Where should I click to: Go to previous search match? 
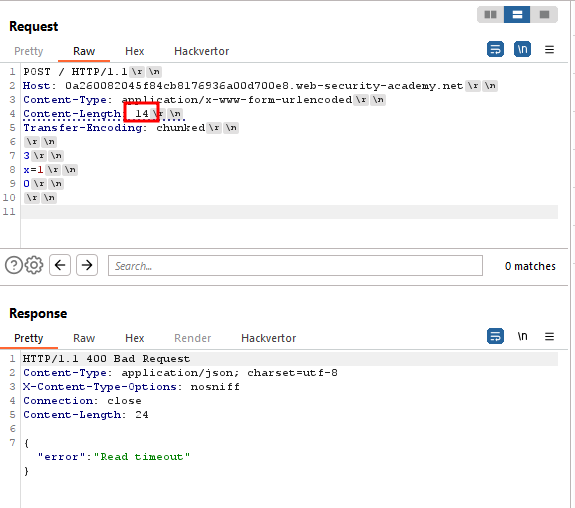tap(60, 265)
